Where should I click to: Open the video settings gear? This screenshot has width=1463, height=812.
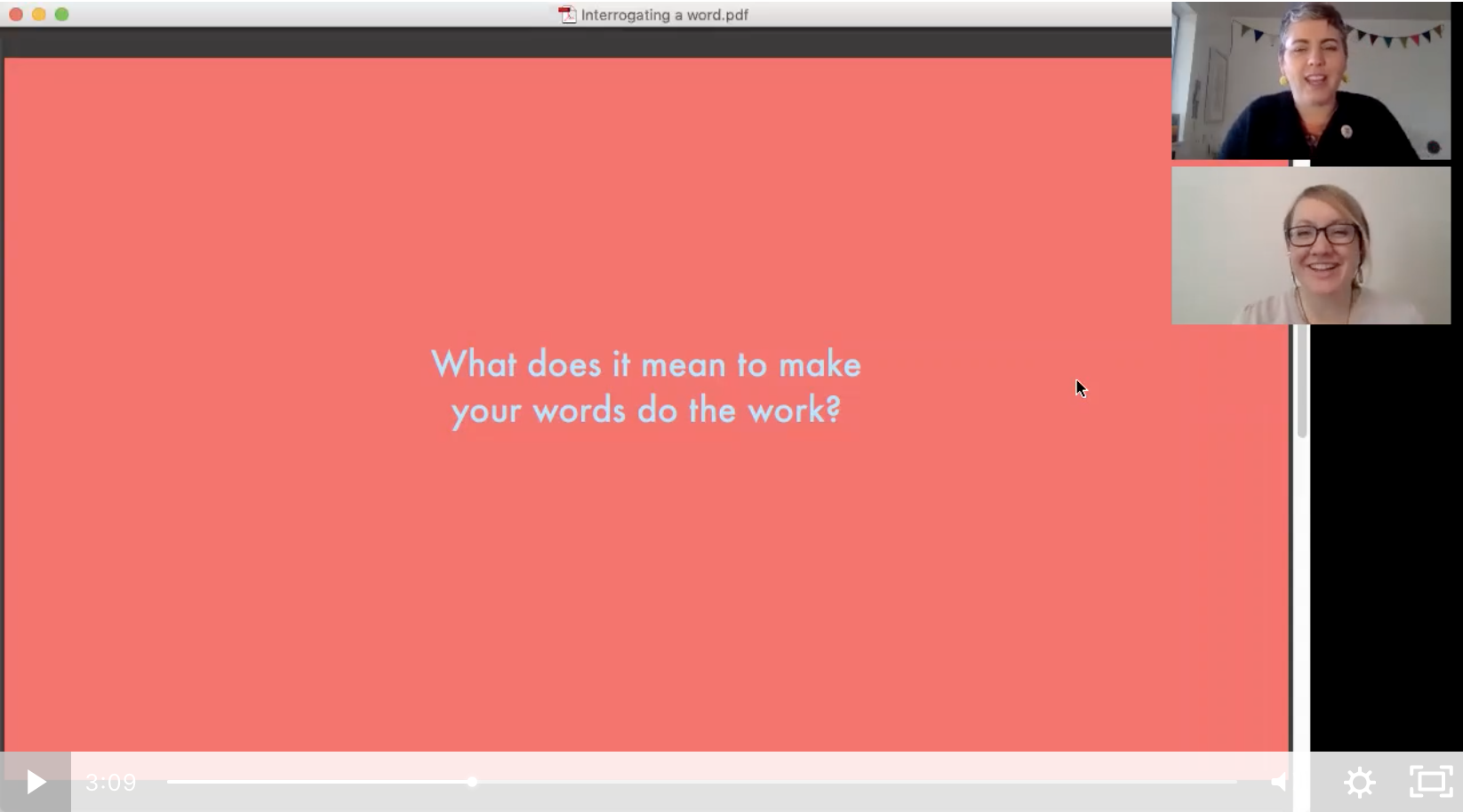pyautogui.click(x=1360, y=783)
